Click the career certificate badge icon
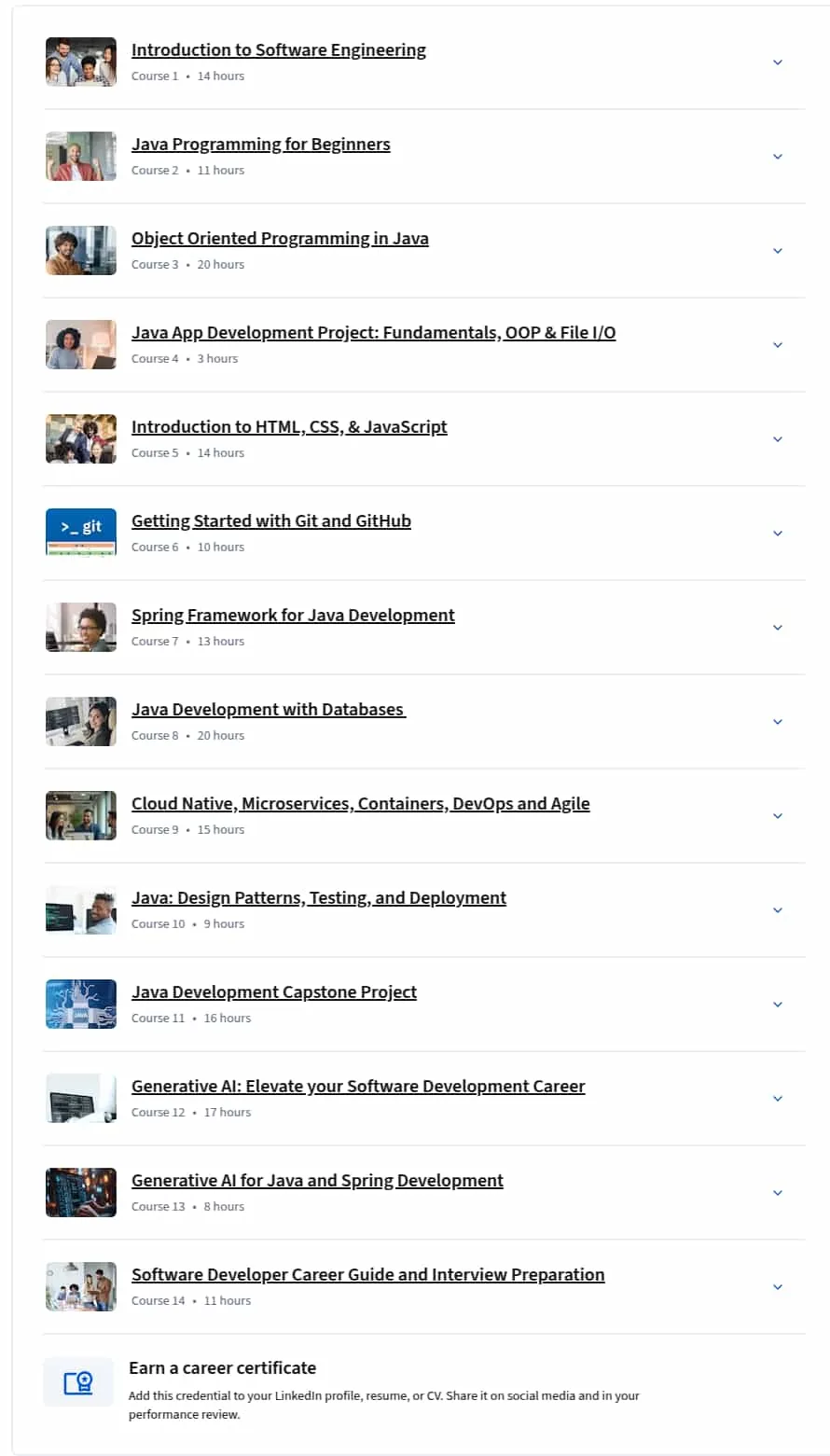This screenshot has width=830, height=1456. (x=78, y=1382)
